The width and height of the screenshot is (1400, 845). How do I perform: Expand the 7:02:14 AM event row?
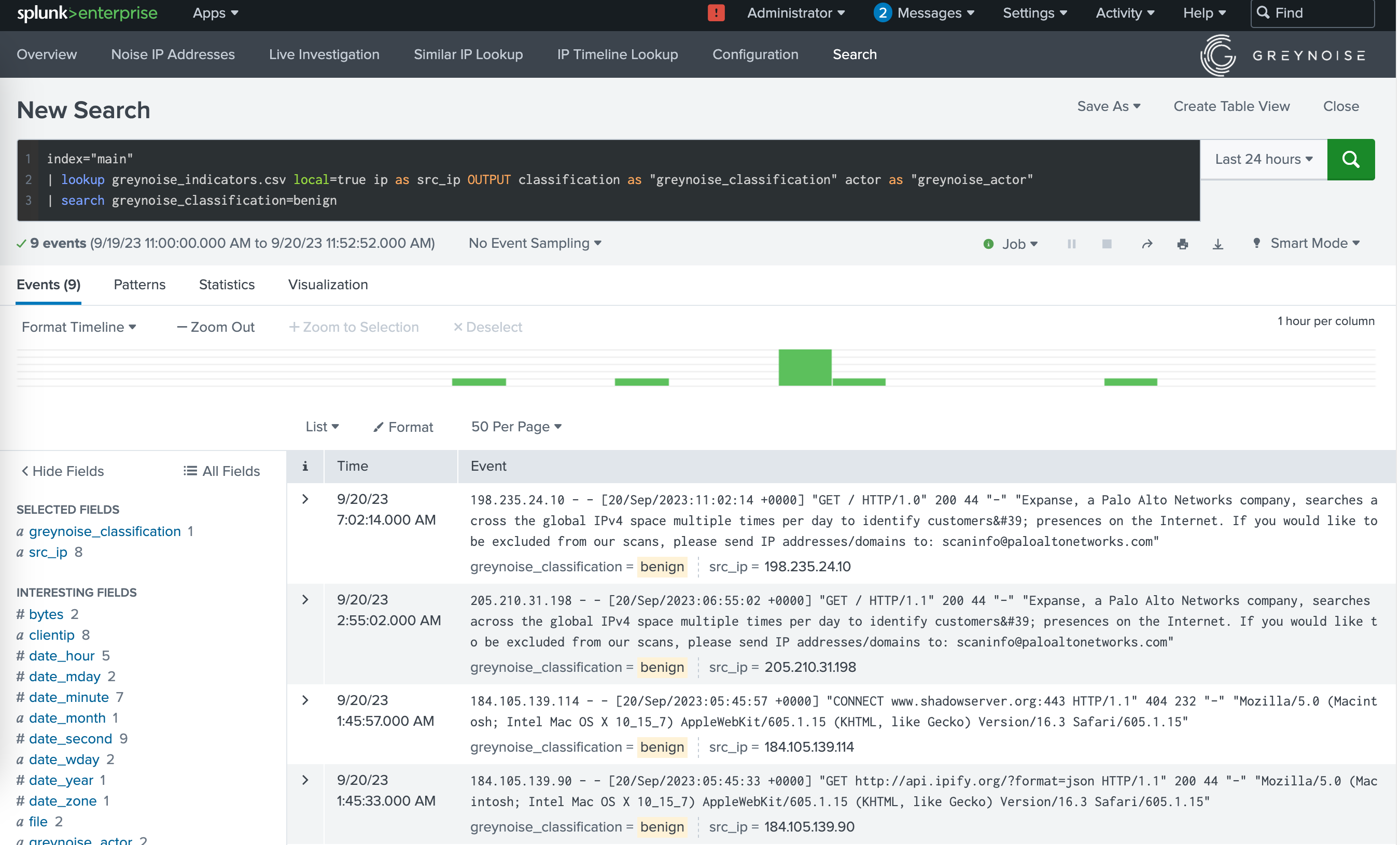[x=305, y=499]
